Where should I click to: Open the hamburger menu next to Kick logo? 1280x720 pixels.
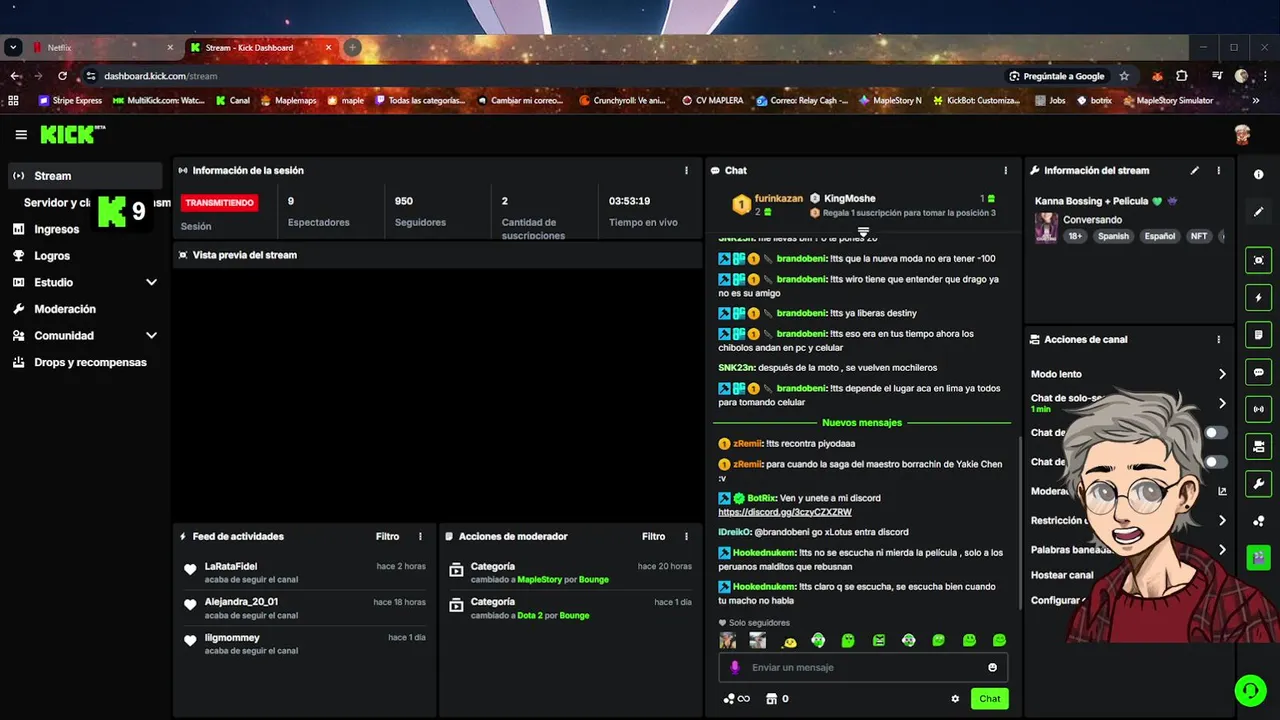coord(21,135)
